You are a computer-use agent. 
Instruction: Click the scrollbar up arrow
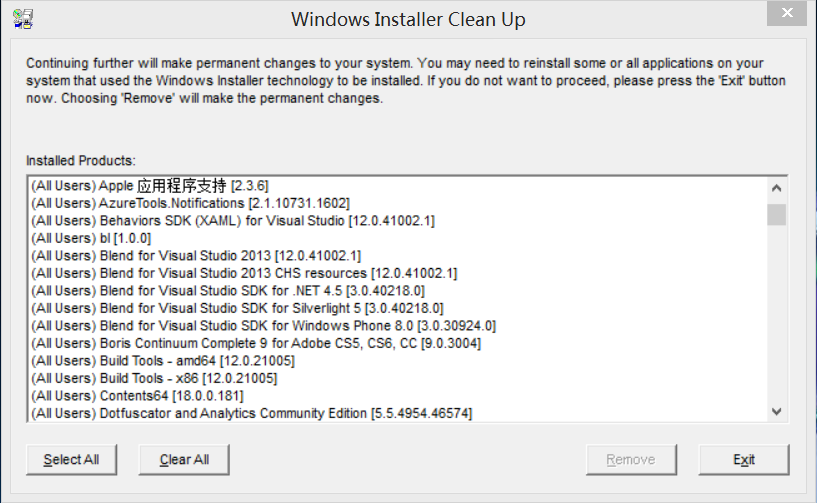(776, 188)
